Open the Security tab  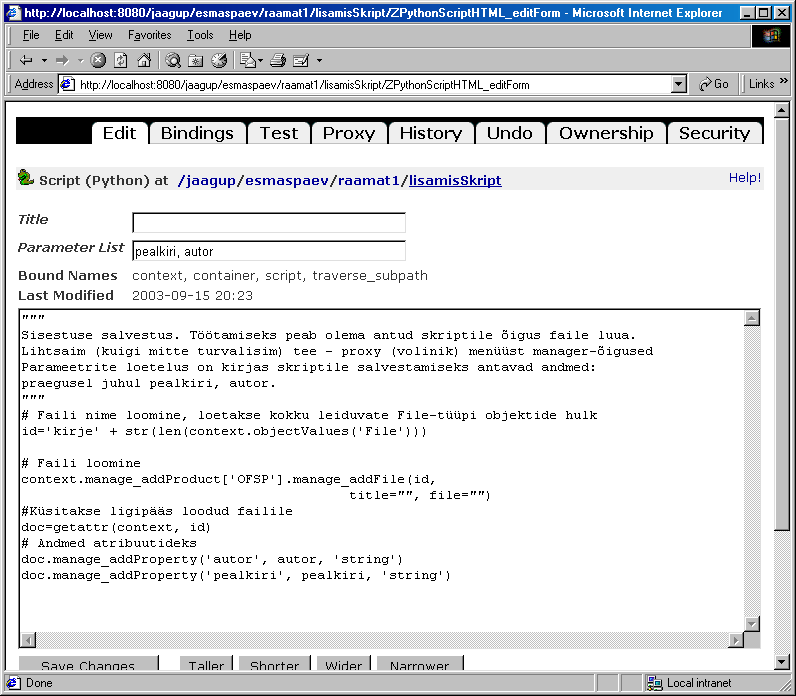click(714, 133)
